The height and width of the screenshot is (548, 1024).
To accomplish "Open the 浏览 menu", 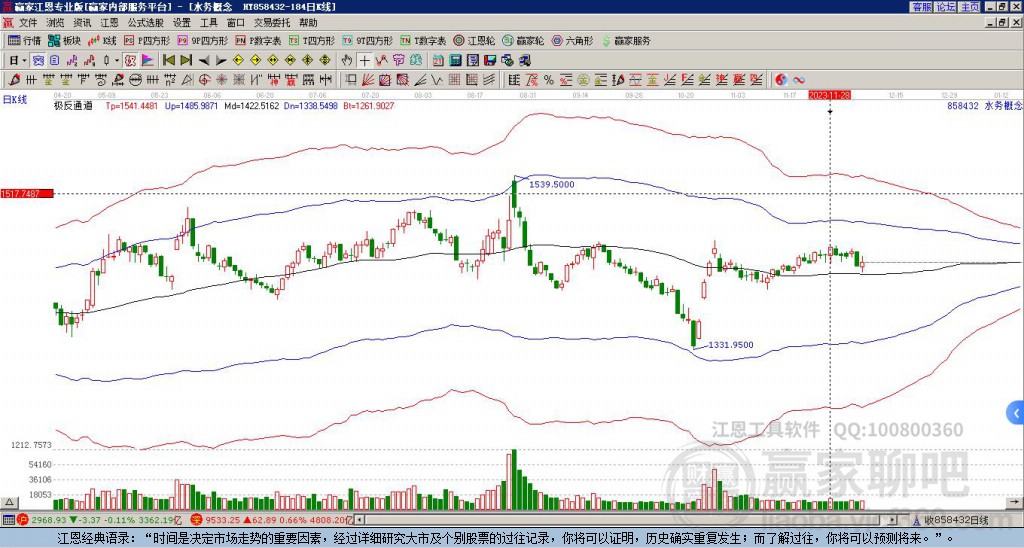I will pos(56,23).
